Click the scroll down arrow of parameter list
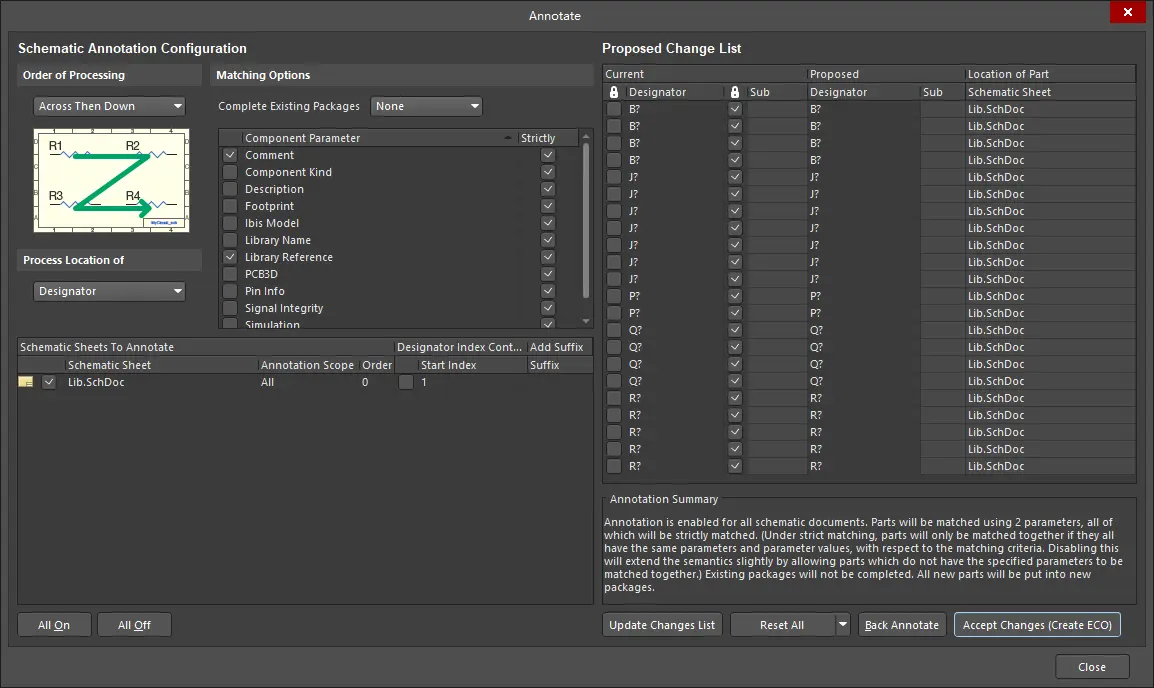The width and height of the screenshot is (1154, 688). [586, 321]
